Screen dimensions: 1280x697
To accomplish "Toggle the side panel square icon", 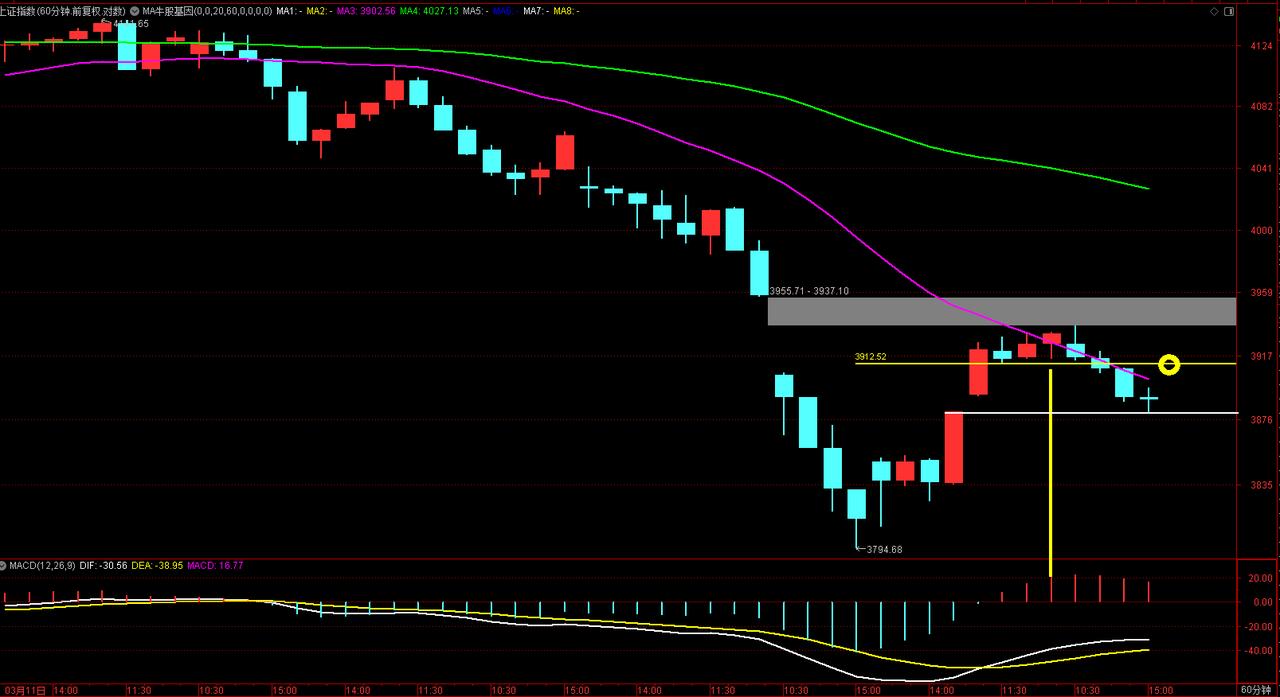I will pos(1229,10).
